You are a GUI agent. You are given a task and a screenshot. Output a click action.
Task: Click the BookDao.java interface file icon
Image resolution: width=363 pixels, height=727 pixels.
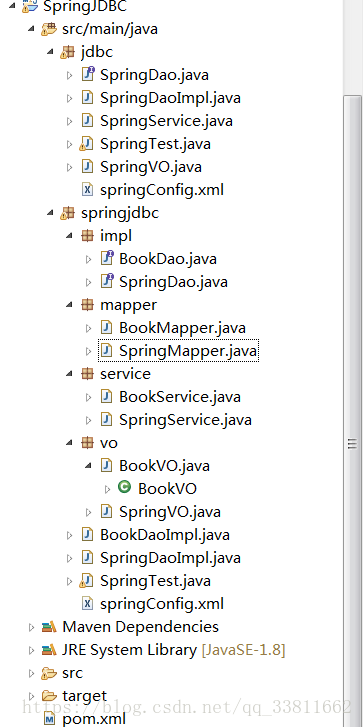click(107, 259)
